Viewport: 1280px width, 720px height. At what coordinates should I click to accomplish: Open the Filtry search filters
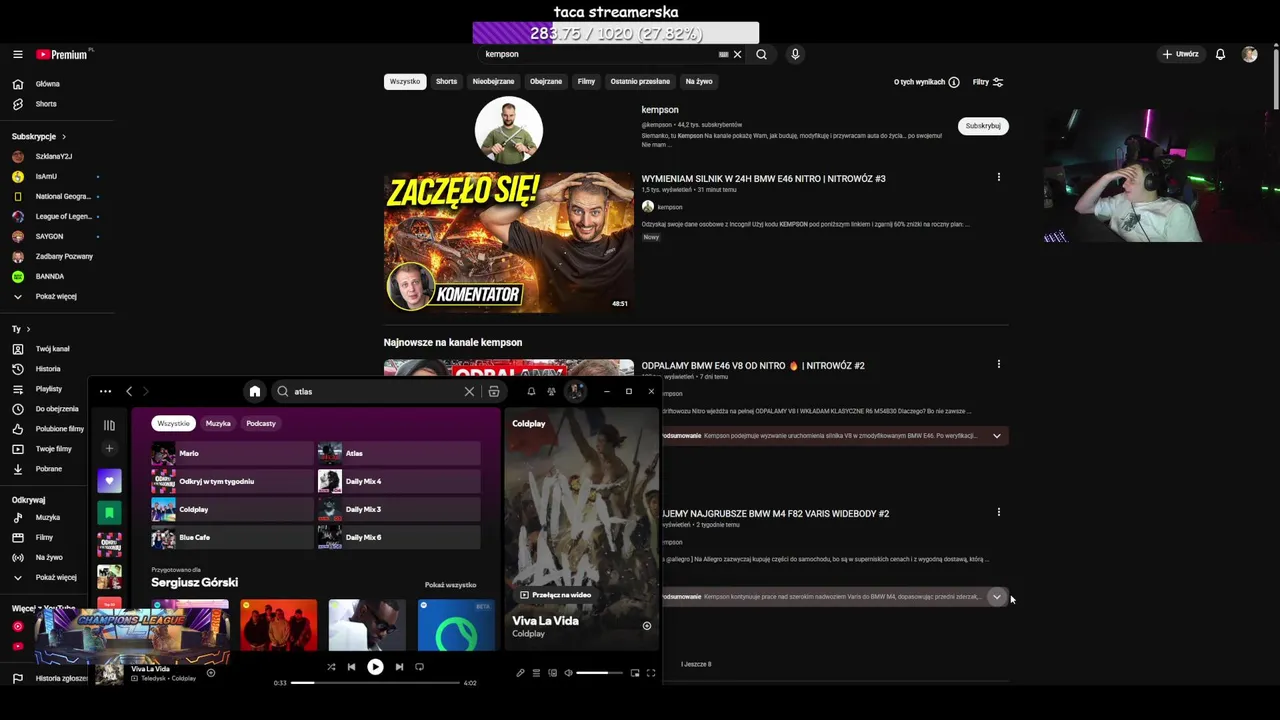(988, 82)
